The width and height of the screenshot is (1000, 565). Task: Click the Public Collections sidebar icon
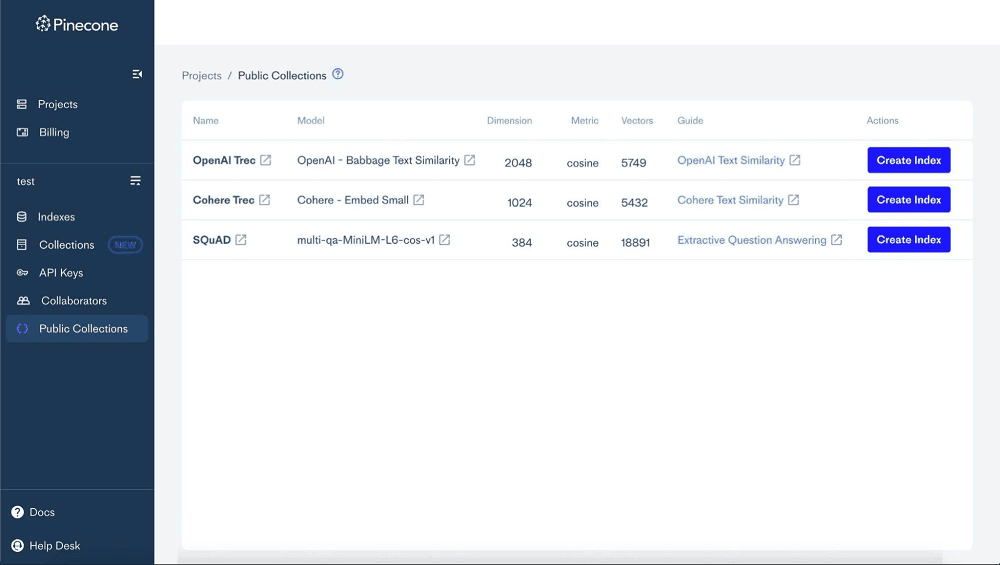pos(22,328)
